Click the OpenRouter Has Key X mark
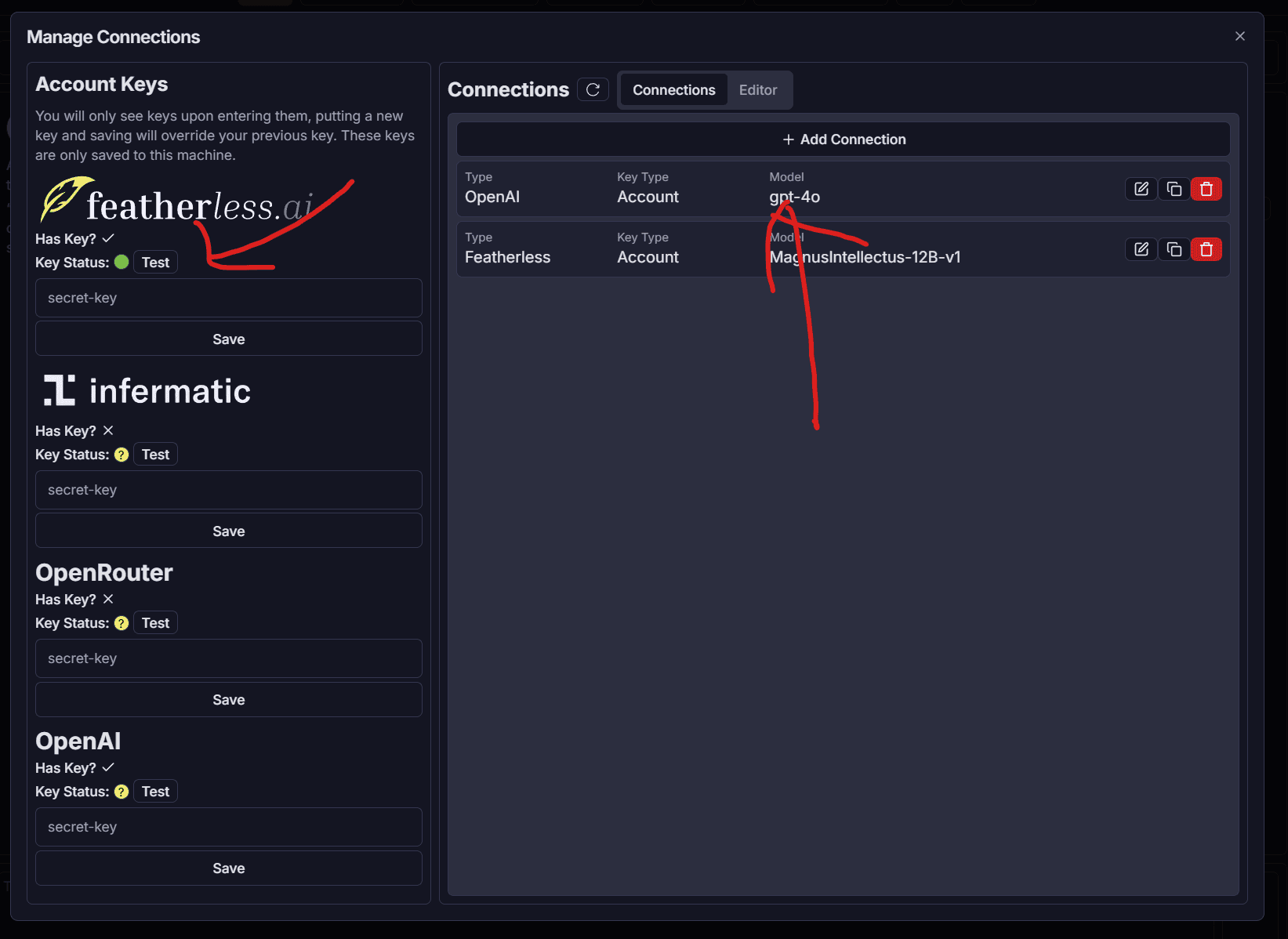The height and width of the screenshot is (939, 1288). pos(108,599)
